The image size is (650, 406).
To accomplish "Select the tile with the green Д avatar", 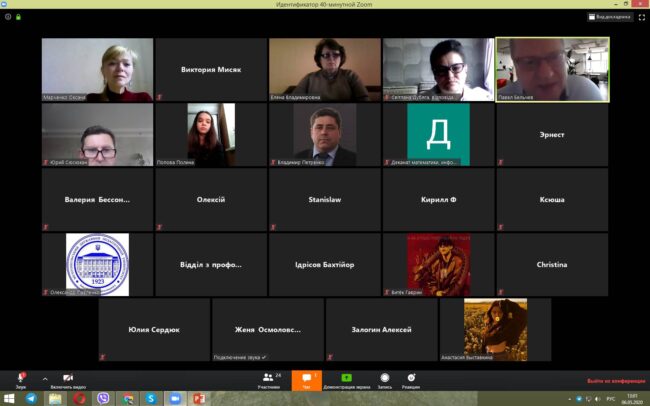I will click(x=438, y=134).
